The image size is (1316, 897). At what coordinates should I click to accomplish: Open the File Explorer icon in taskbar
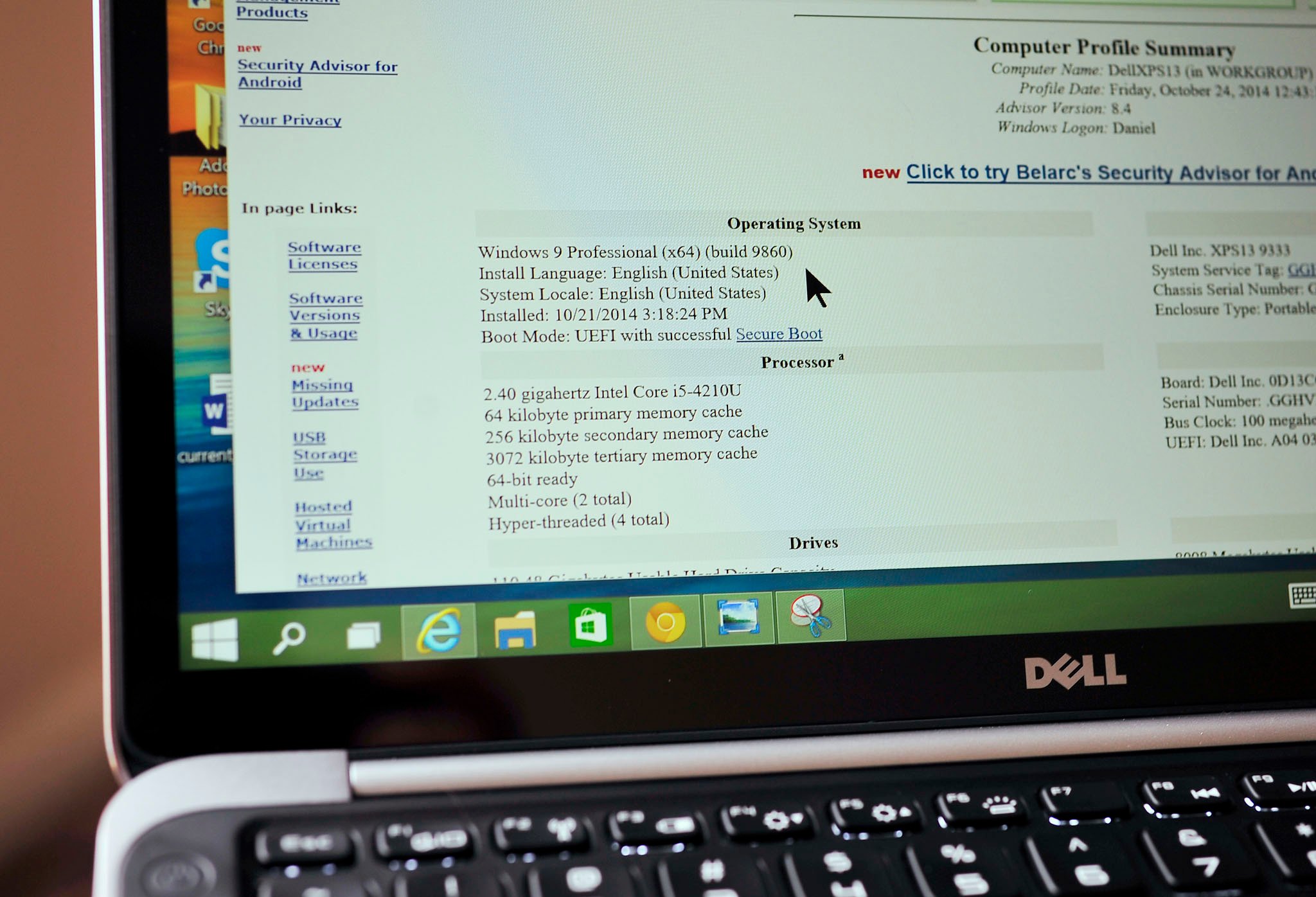(516, 631)
